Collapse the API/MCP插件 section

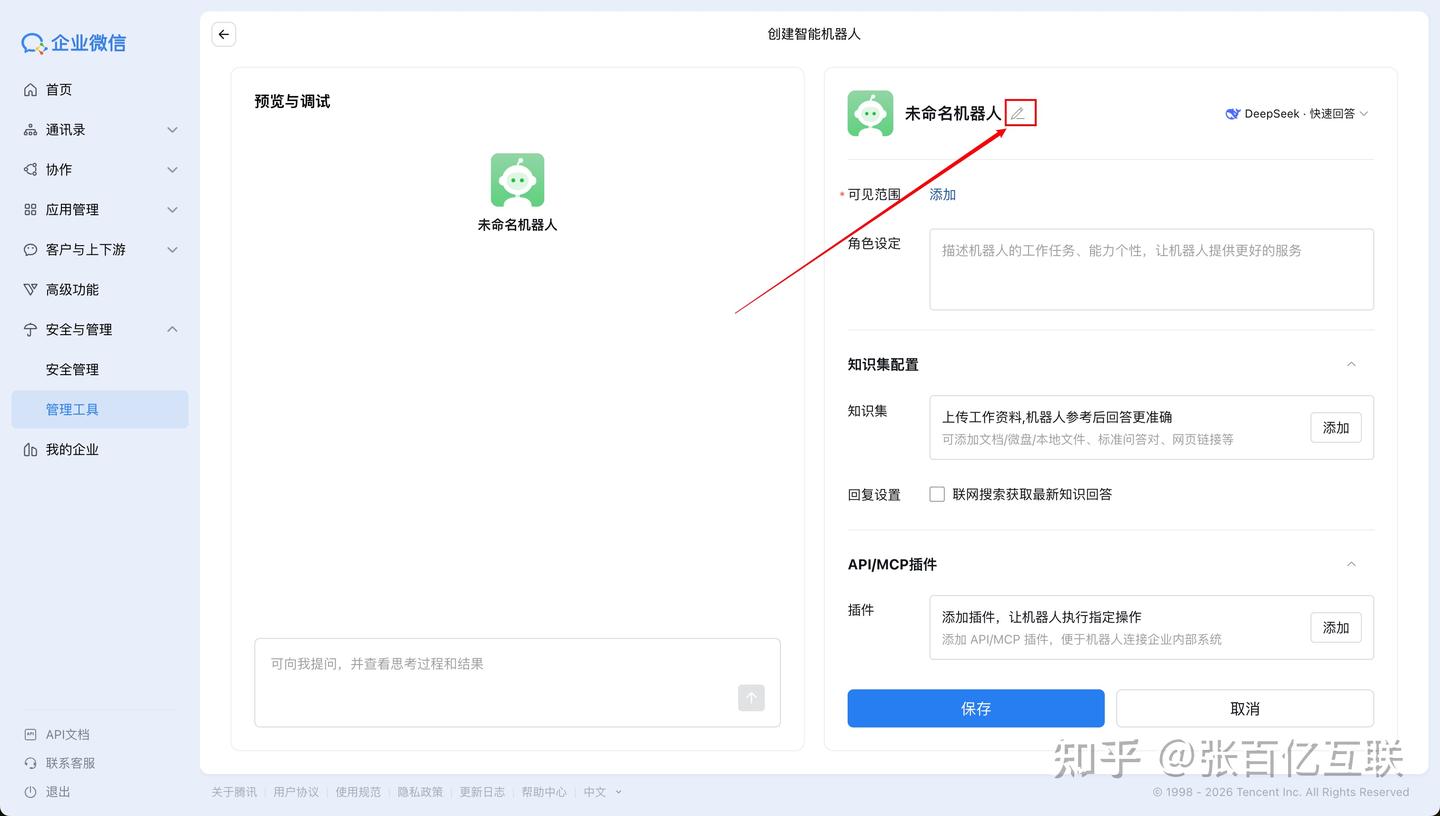(1351, 564)
